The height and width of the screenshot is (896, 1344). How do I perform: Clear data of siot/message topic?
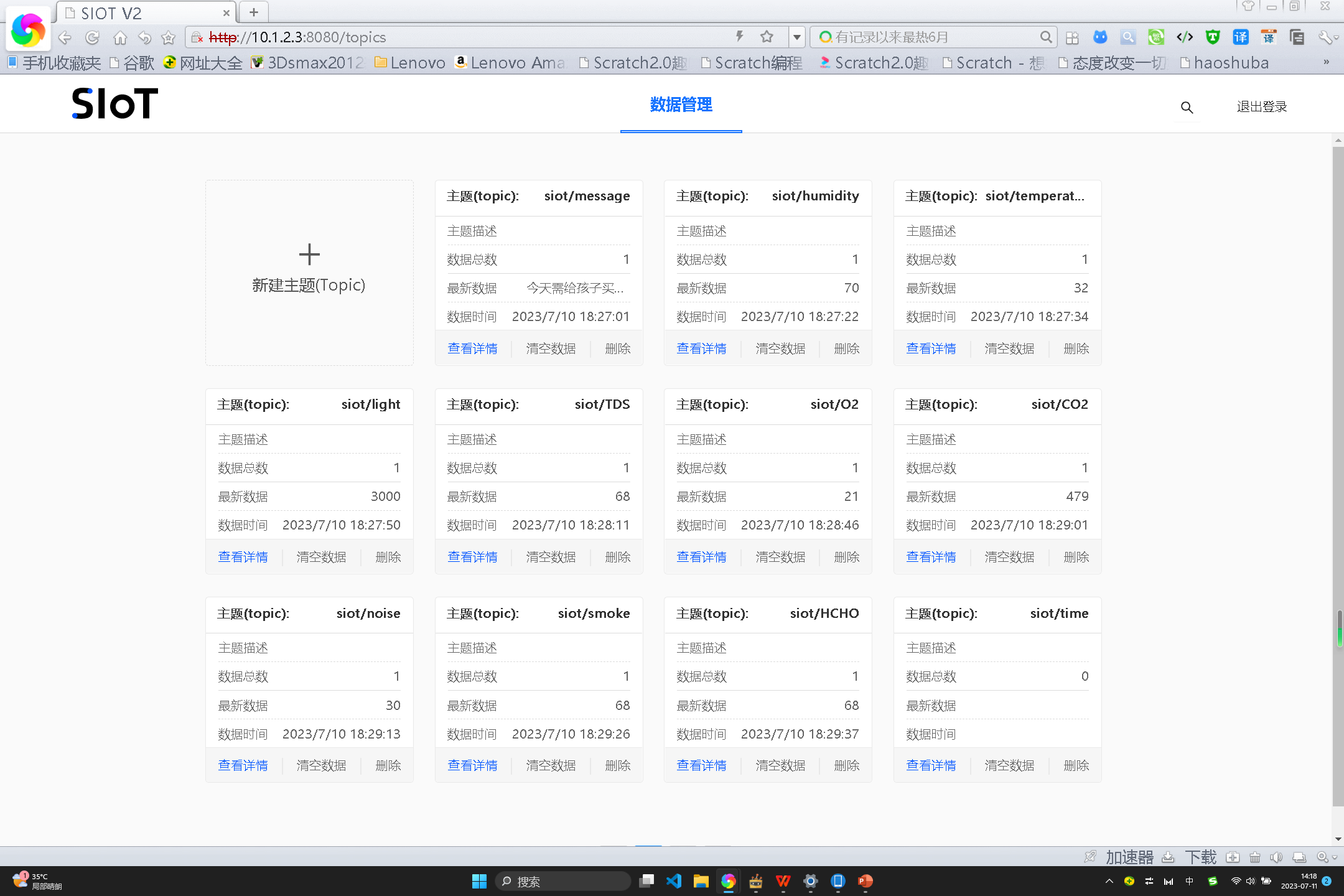551,348
